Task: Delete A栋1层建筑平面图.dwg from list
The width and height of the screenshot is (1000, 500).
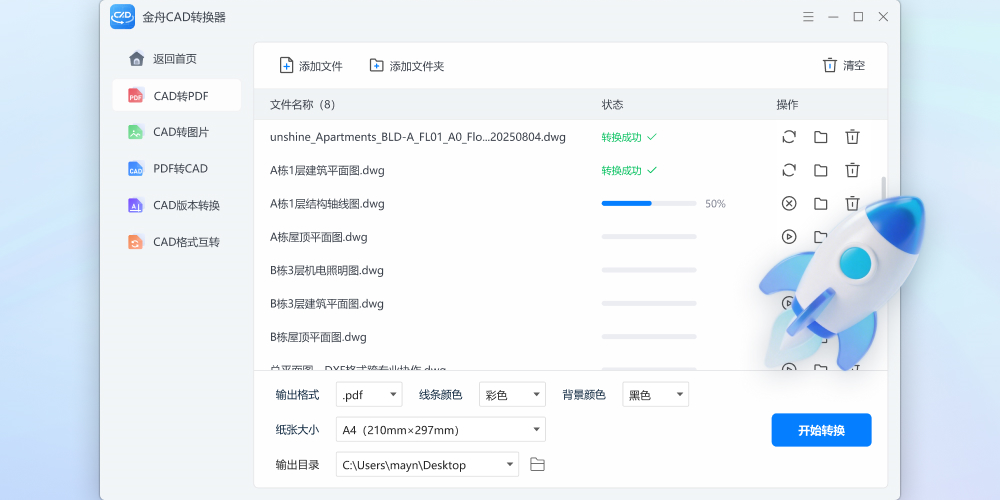Action: (x=852, y=170)
